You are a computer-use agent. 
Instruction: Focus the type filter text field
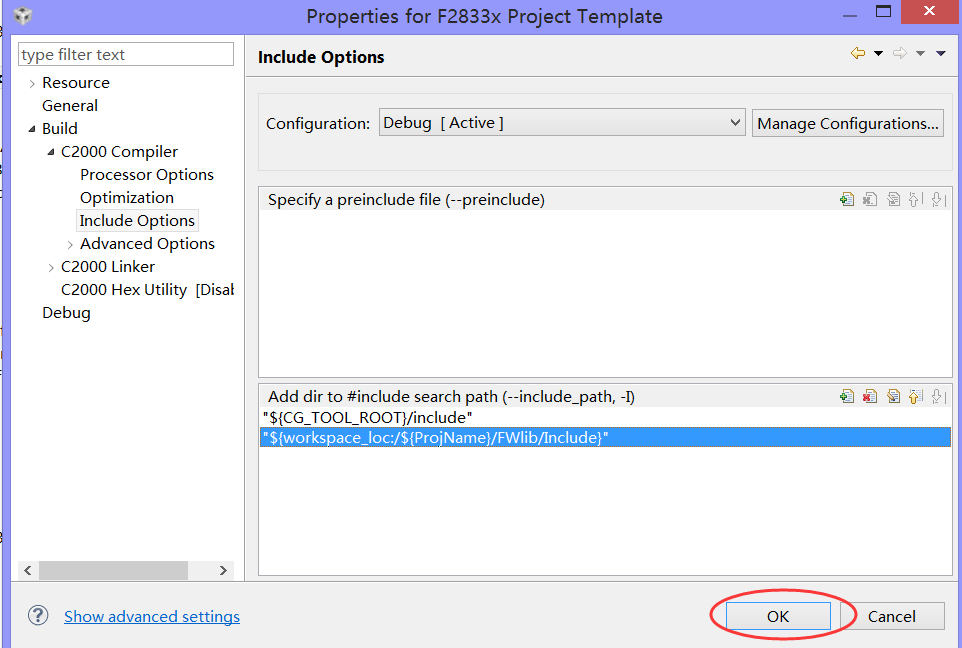(126, 55)
